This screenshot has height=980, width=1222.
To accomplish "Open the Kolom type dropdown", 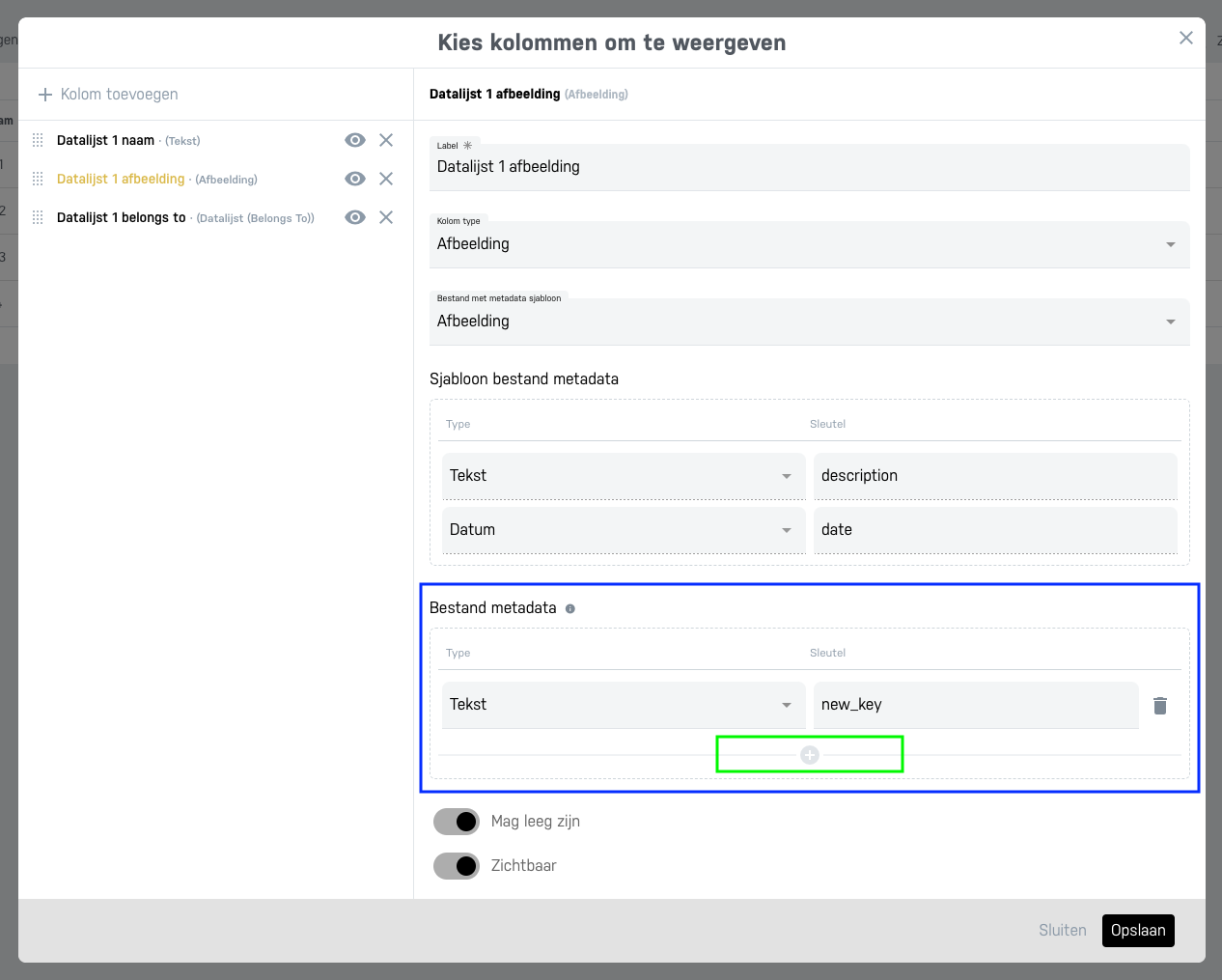I will (x=809, y=244).
